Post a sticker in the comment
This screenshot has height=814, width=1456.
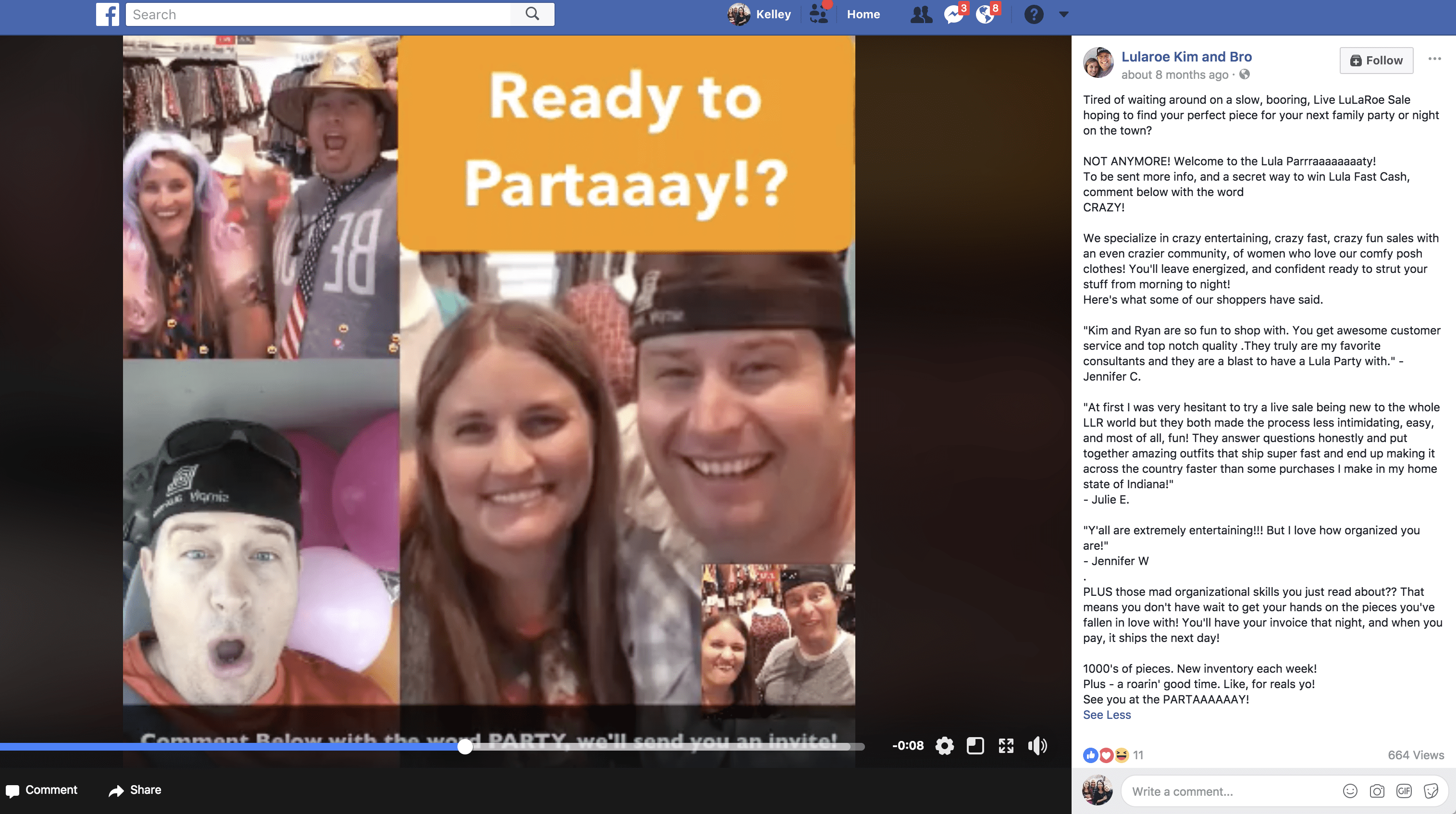click(1431, 791)
